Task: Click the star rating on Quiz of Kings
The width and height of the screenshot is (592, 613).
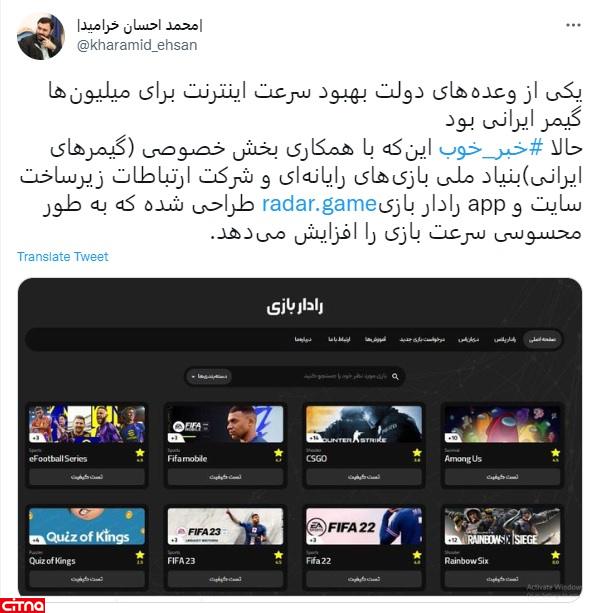Action: click(140, 557)
